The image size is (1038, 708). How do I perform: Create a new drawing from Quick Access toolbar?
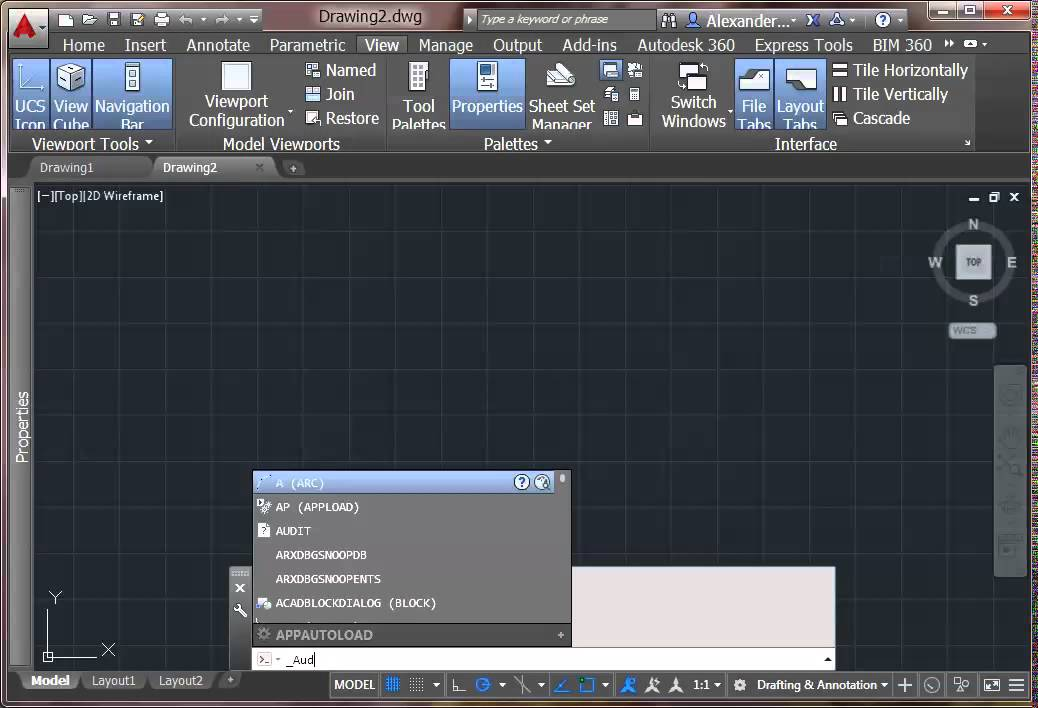[x=66, y=20]
